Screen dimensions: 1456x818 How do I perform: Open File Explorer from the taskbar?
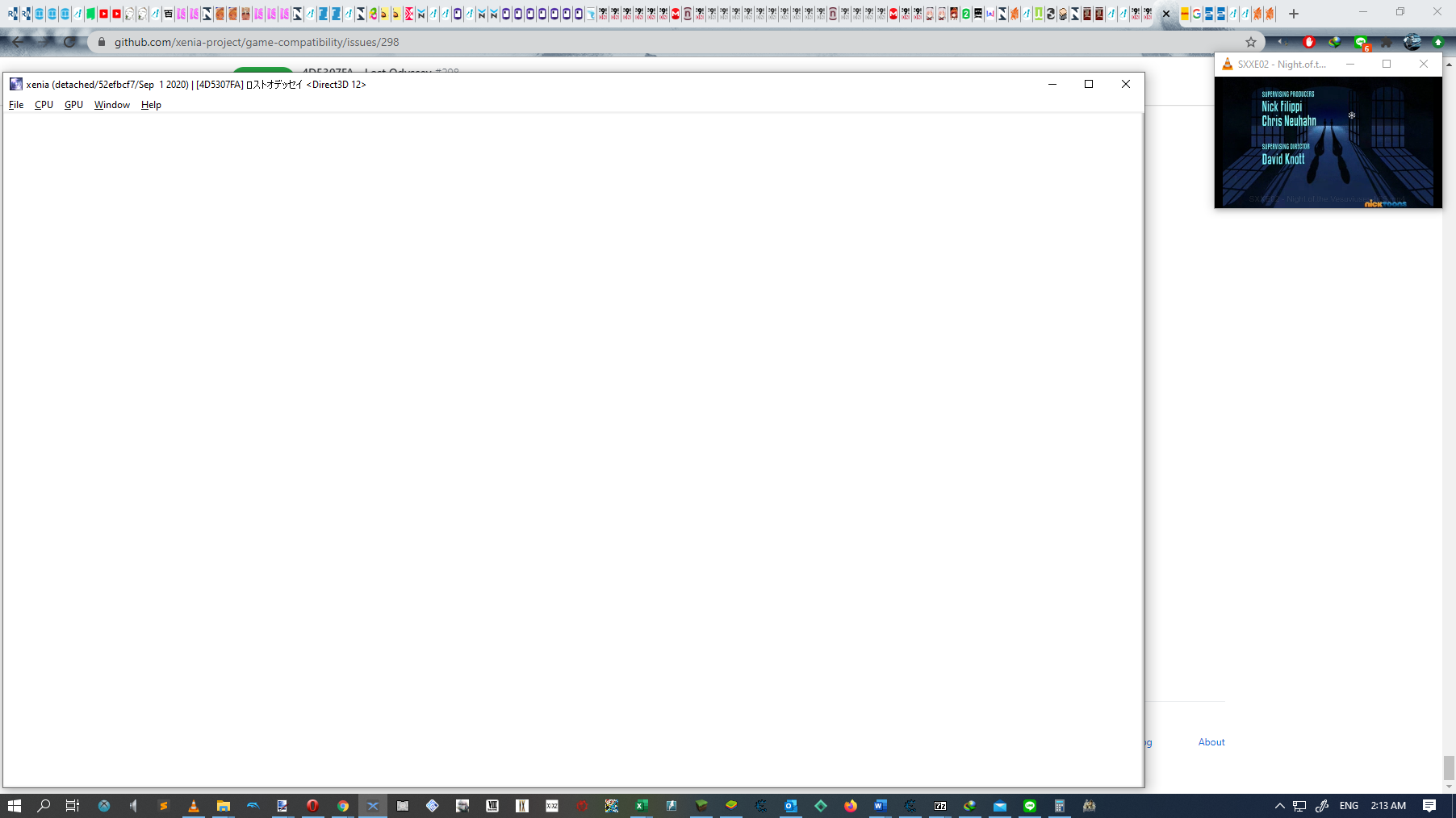[x=224, y=806]
